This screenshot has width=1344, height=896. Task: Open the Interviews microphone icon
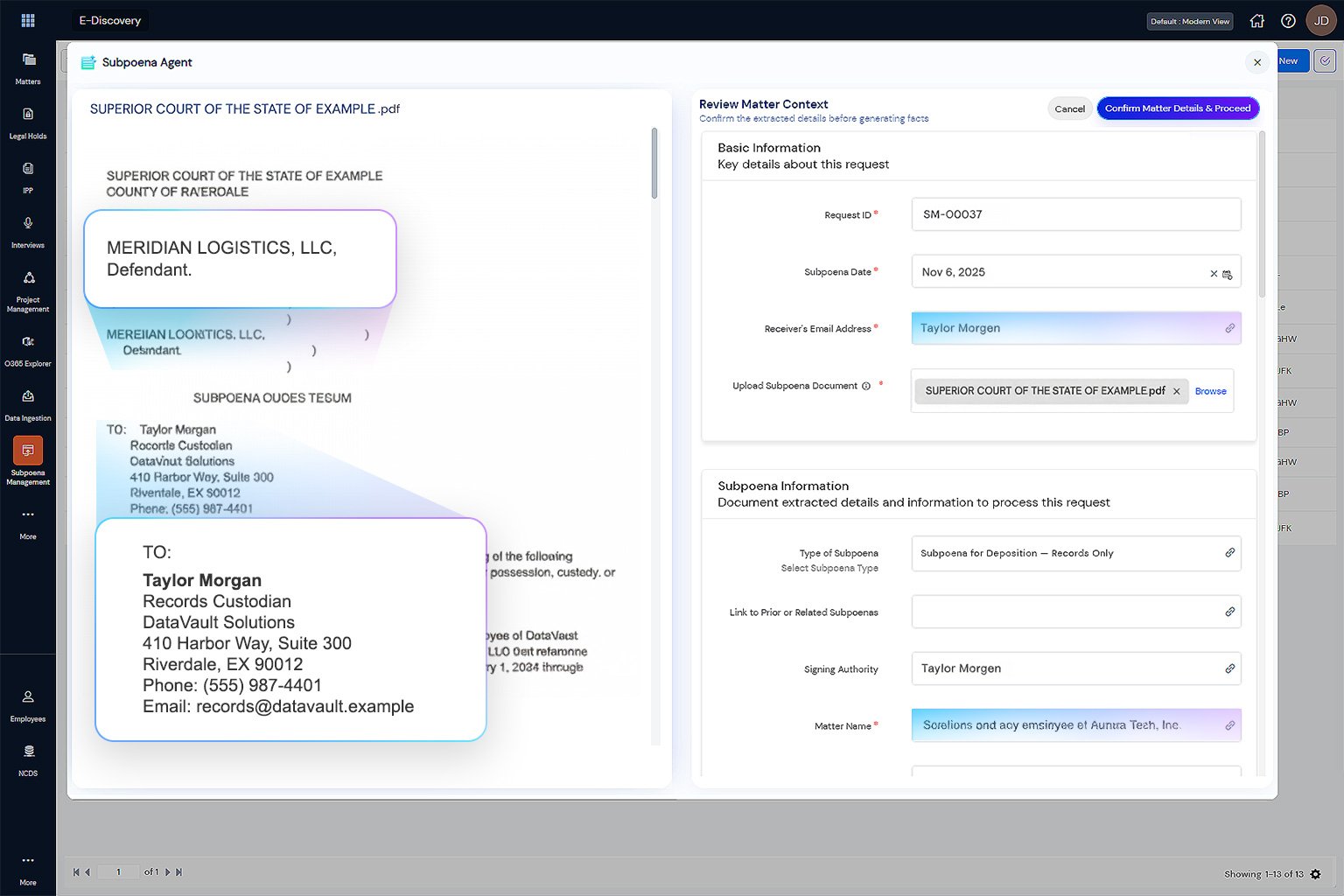tap(28, 223)
